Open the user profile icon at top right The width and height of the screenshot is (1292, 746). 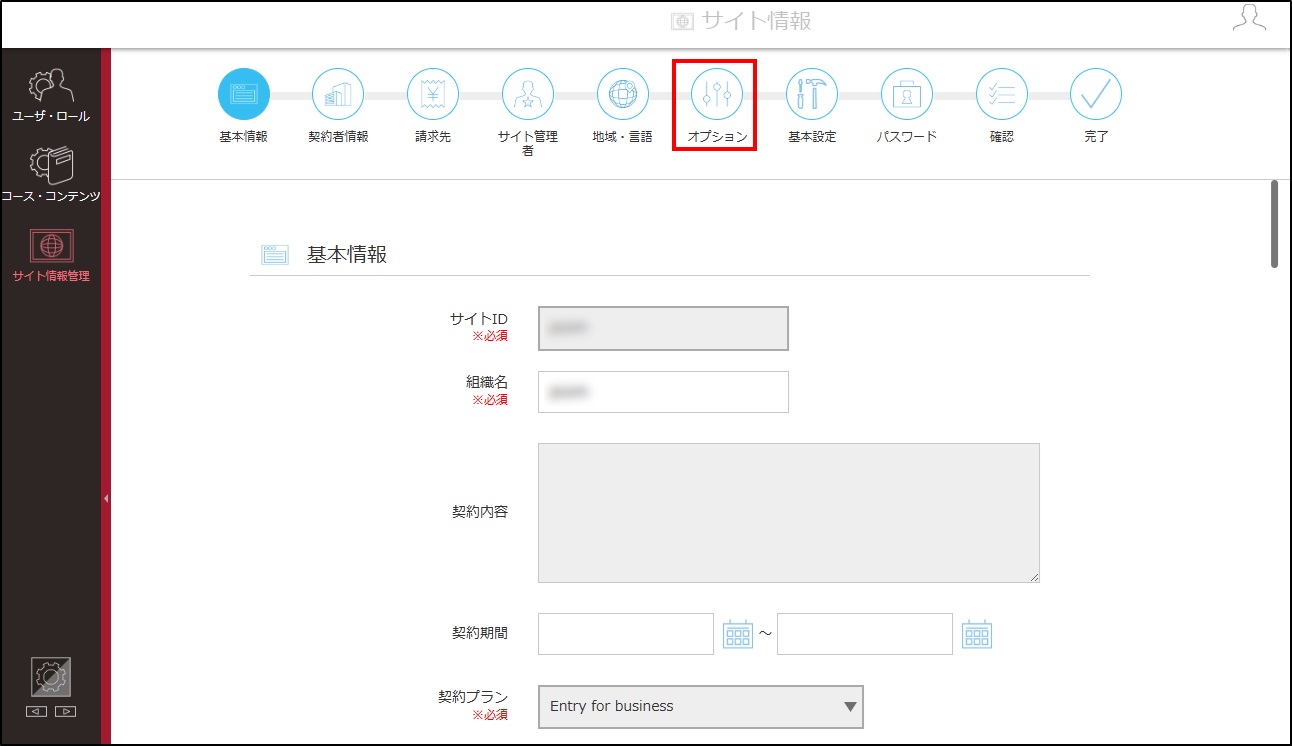point(1249,20)
